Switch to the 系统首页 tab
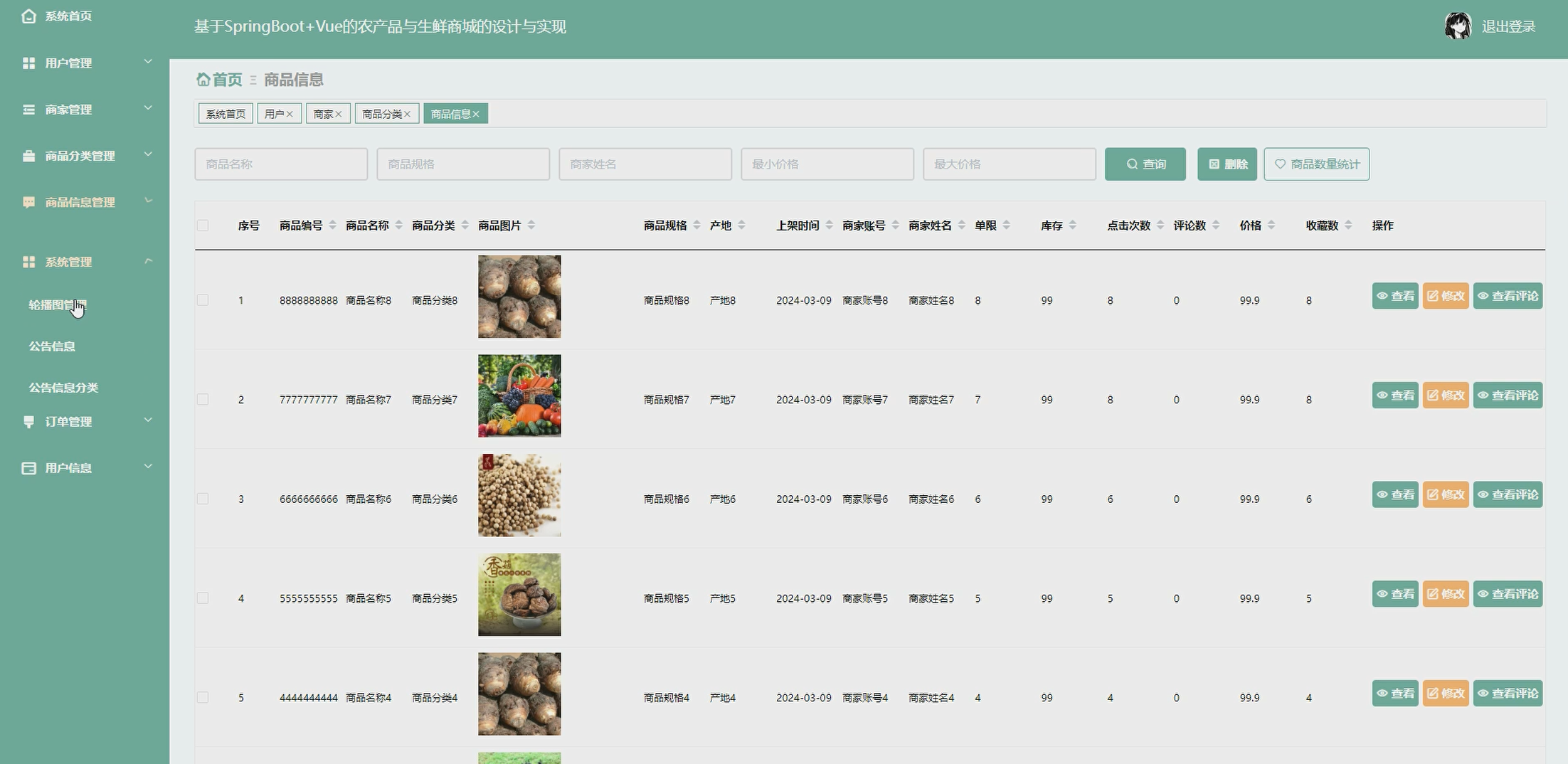The width and height of the screenshot is (1568, 764). pyautogui.click(x=226, y=114)
